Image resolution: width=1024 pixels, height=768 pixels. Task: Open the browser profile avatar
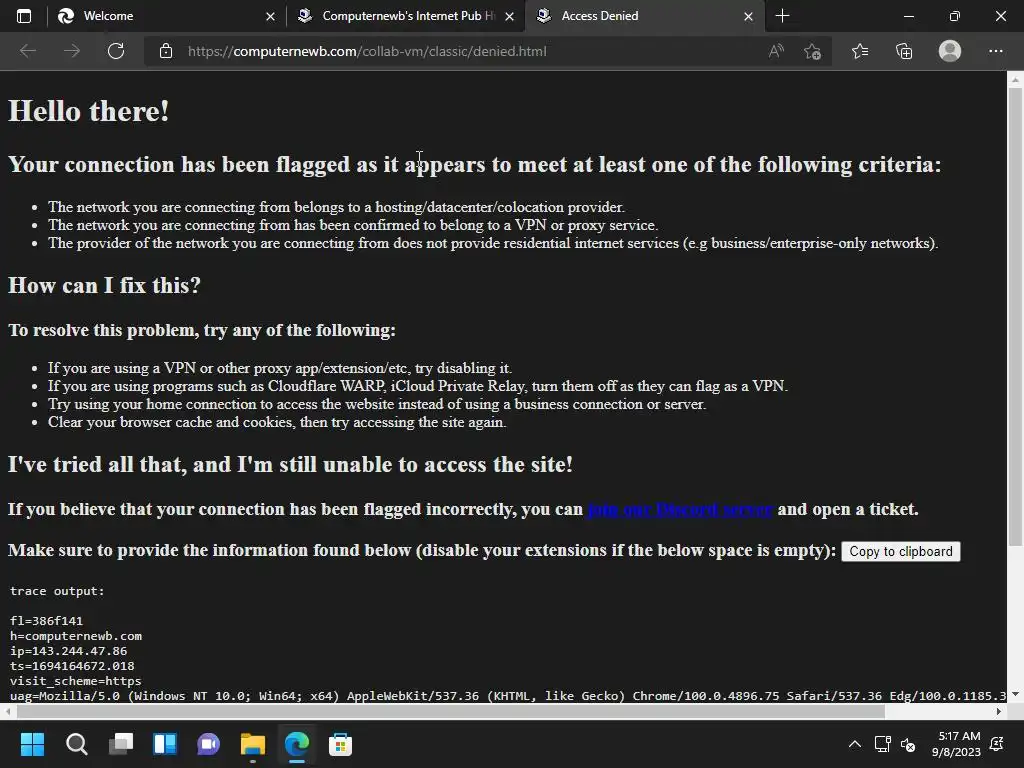point(950,51)
